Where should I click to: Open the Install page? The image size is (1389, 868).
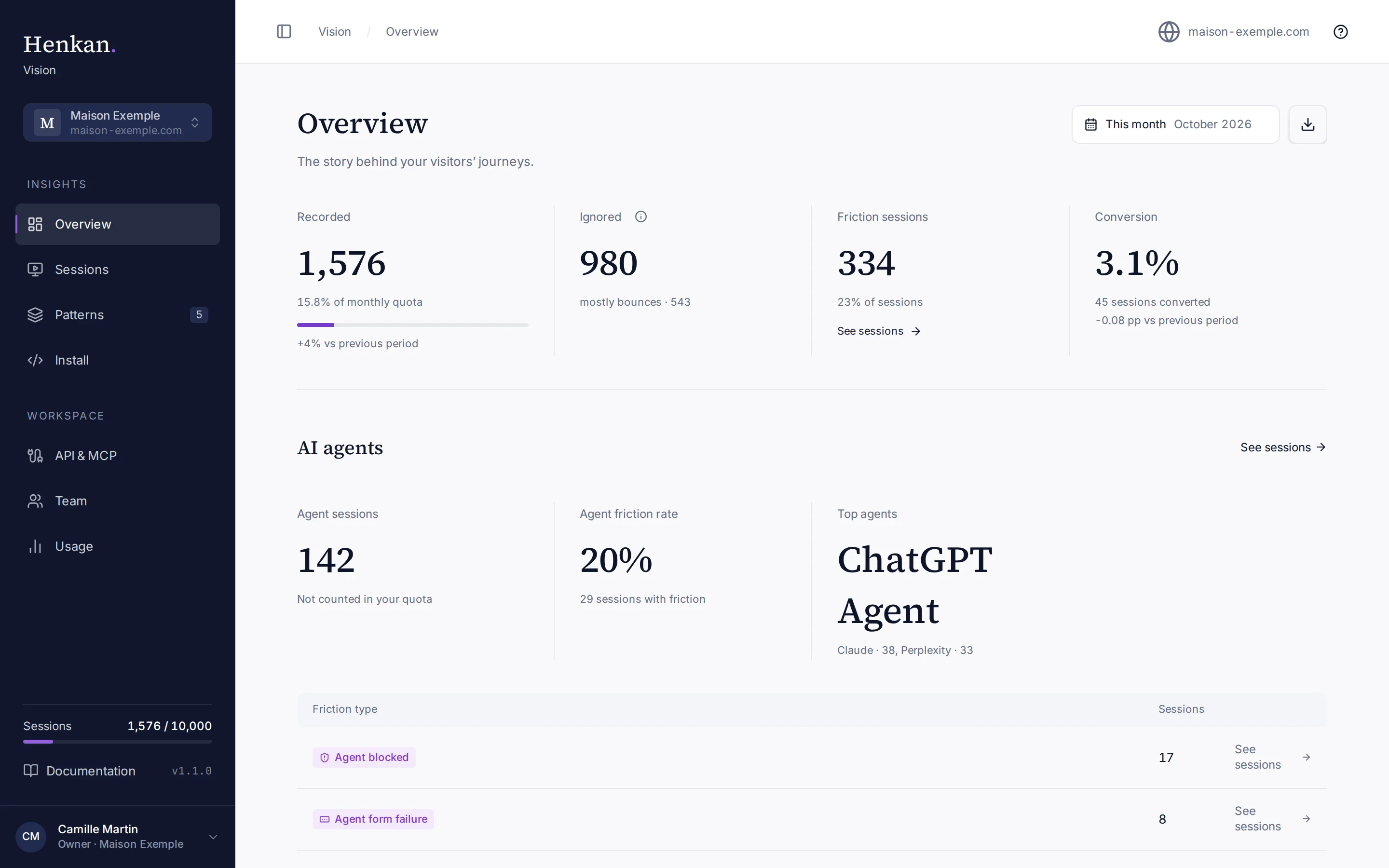[118, 360]
